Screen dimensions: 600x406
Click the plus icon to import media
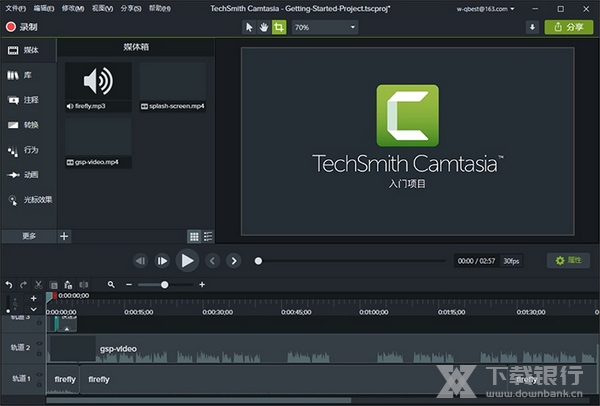(x=65, y=236)
